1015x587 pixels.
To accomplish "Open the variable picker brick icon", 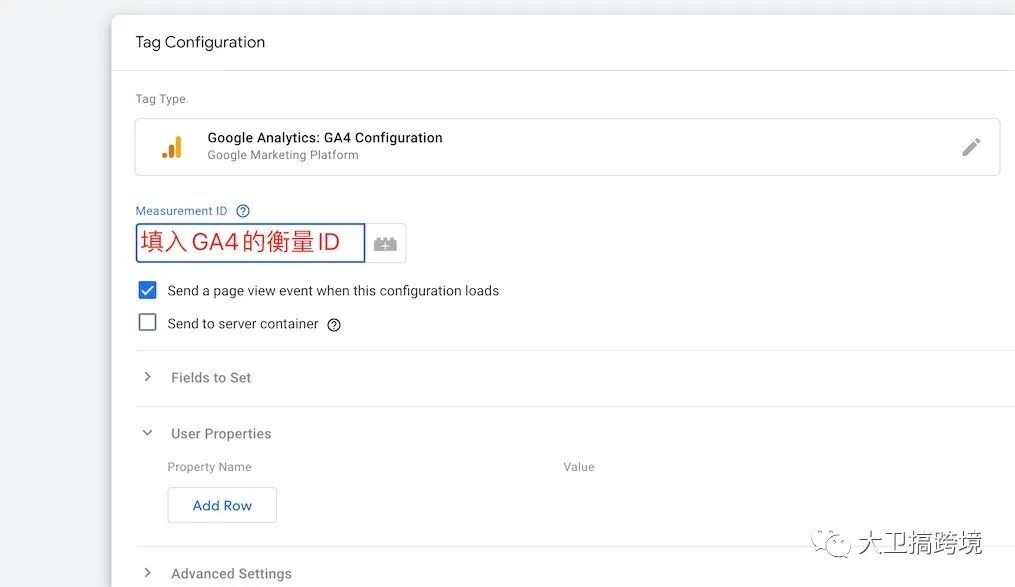I will [385, 243].
